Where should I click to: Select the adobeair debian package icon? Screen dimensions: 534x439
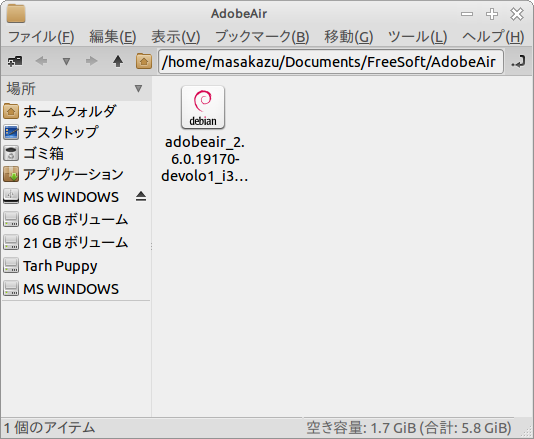click(x=203, y=107)
